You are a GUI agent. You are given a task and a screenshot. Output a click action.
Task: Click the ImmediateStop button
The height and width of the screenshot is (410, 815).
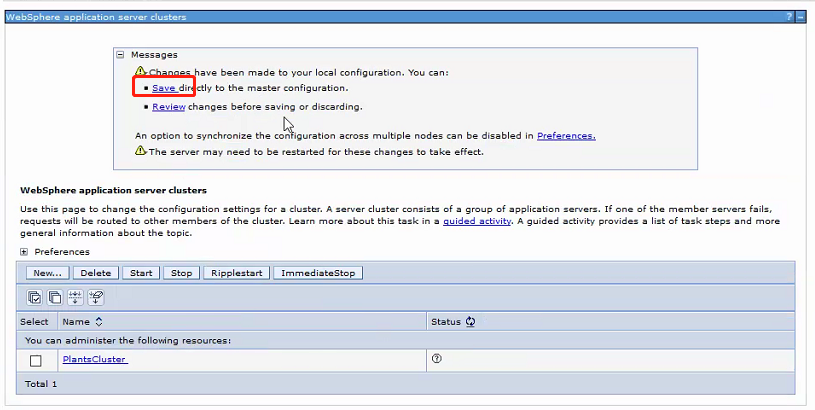tap(318, 273)
